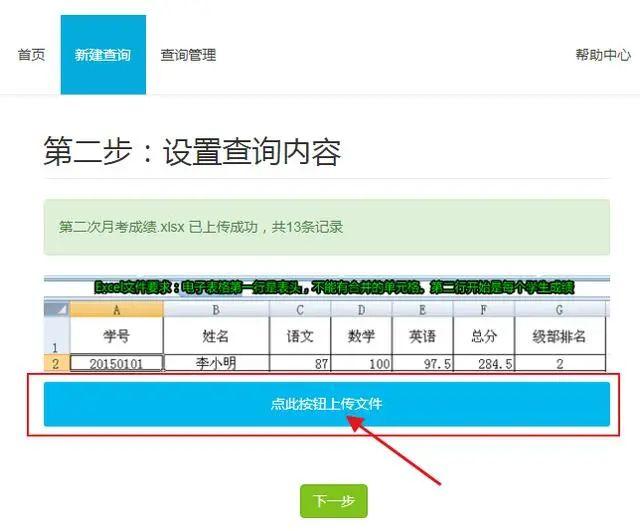The image size is (640, 531).
Task: Open the 首页 navigation tab
Action: 31,55
